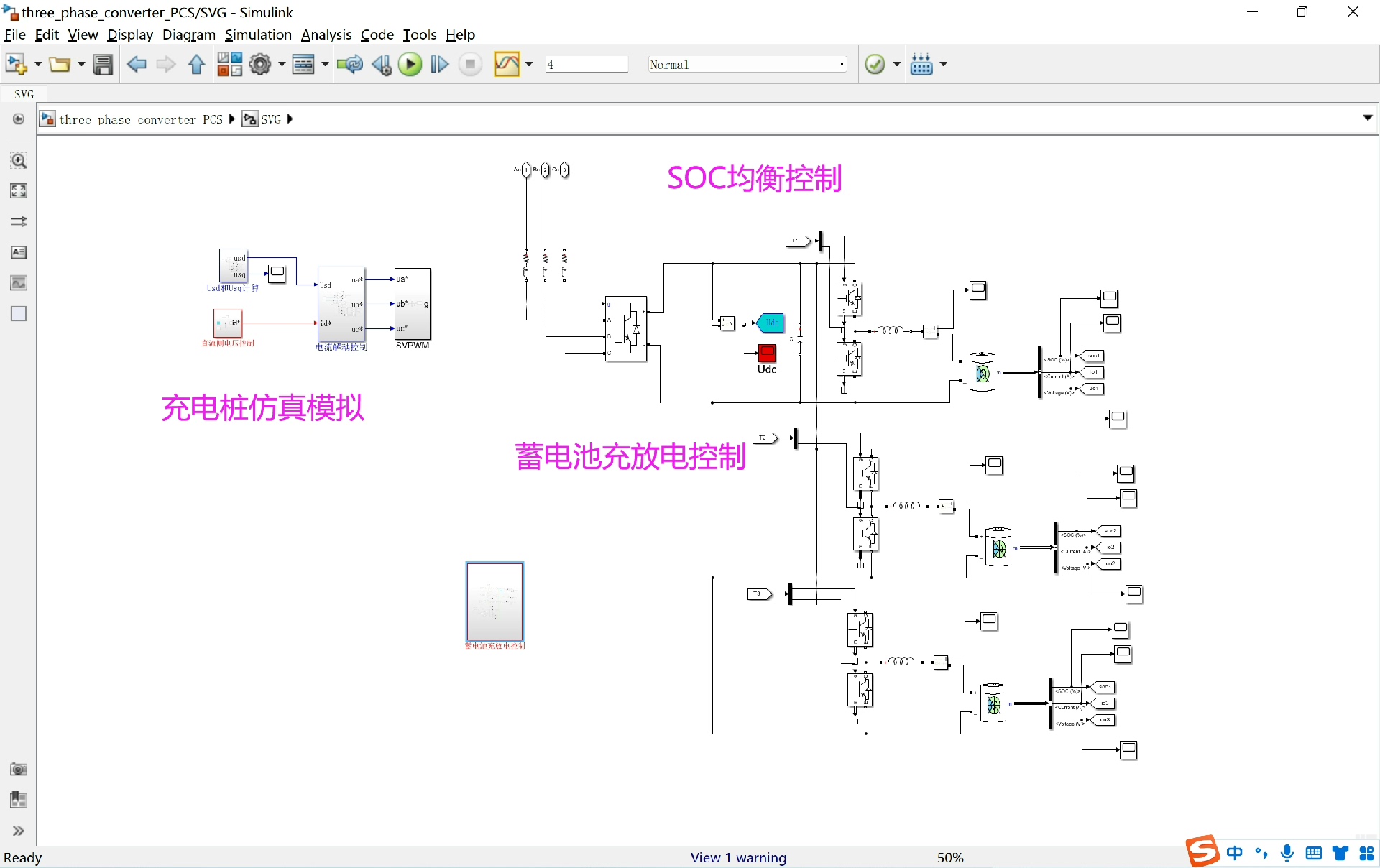Expand the New model dropdown arrow
Viewport: 1380px width, 868px height.
(38, 65)
